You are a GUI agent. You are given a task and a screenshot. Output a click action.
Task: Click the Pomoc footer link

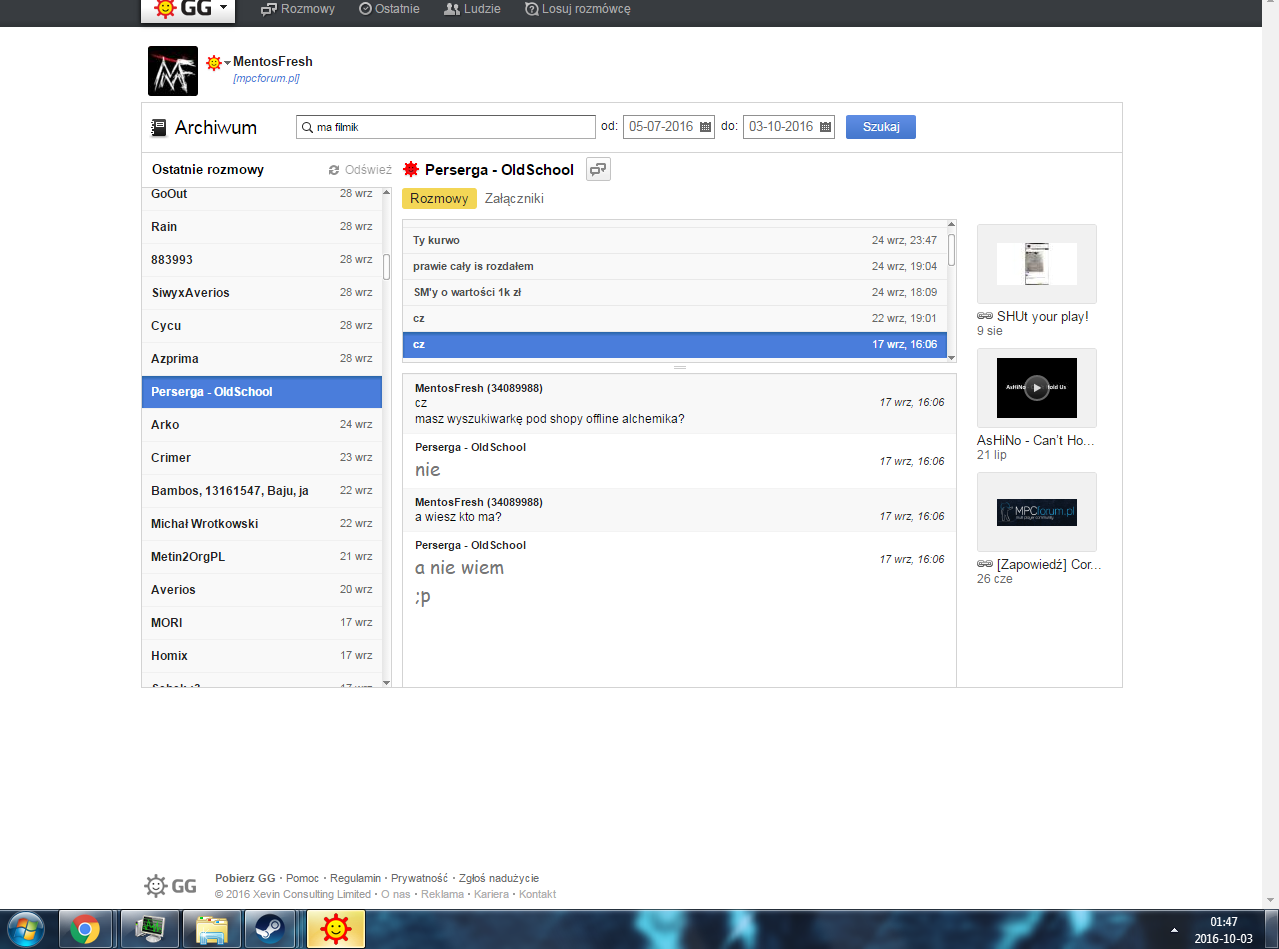pyautogui.click(x=302, y=879)
